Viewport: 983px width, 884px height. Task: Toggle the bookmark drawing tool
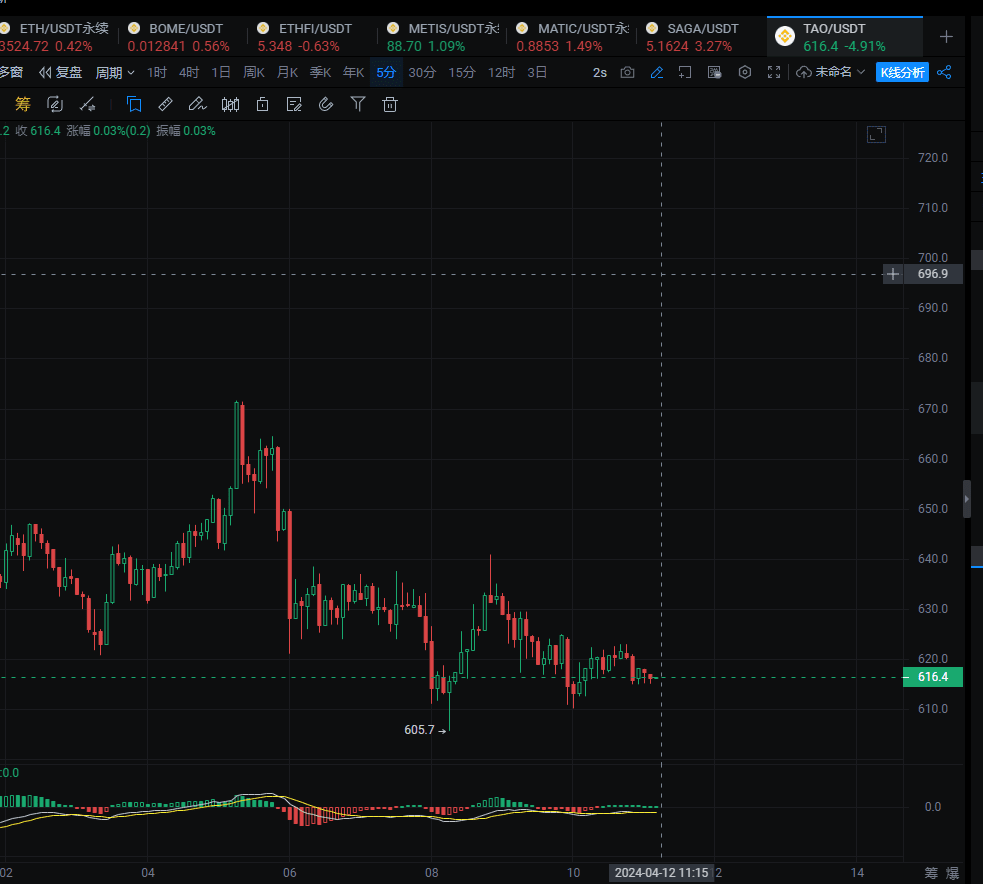[x=134, y=103]
